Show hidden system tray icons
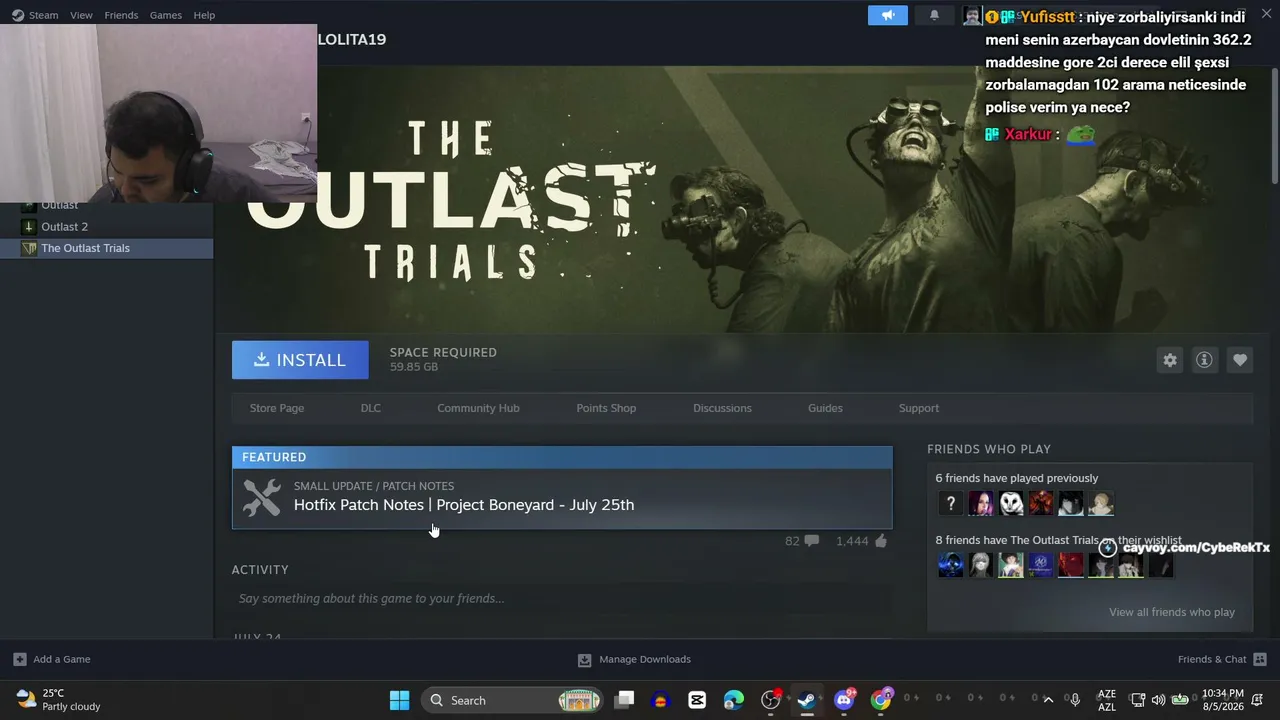Screen dimensions: 1280x720 click(1048, 700)
